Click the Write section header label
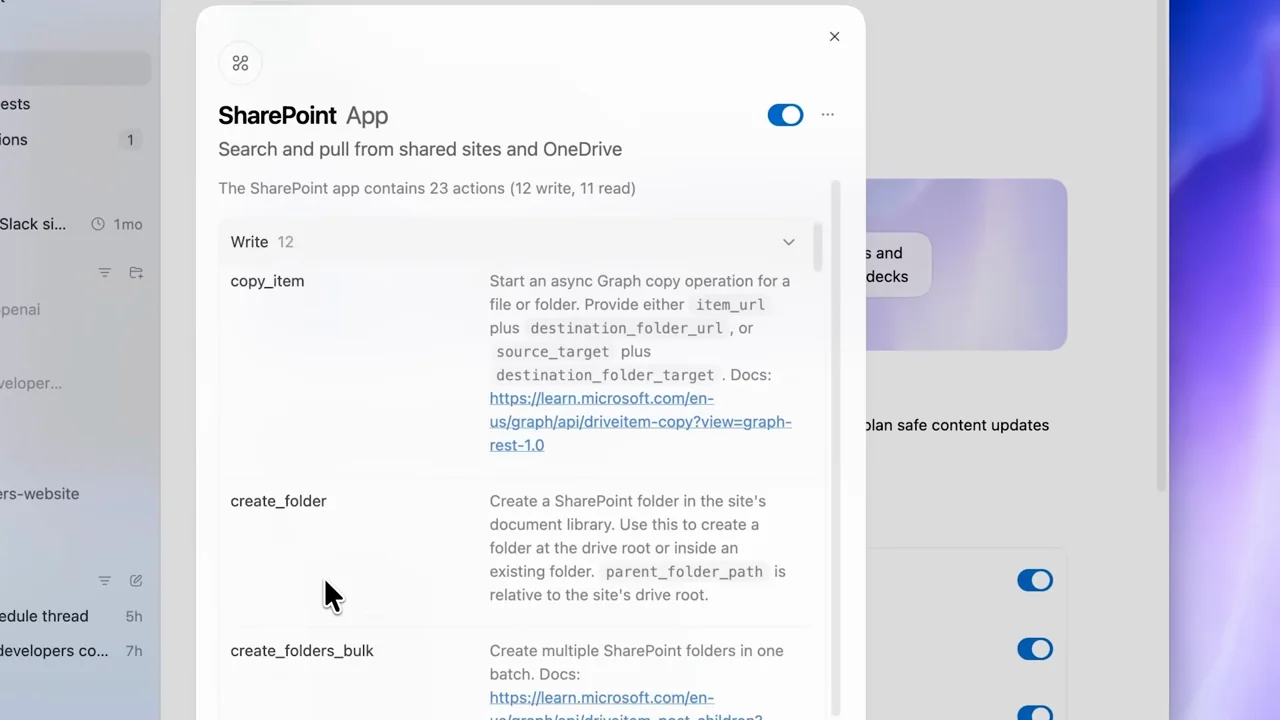 [249, 242]
